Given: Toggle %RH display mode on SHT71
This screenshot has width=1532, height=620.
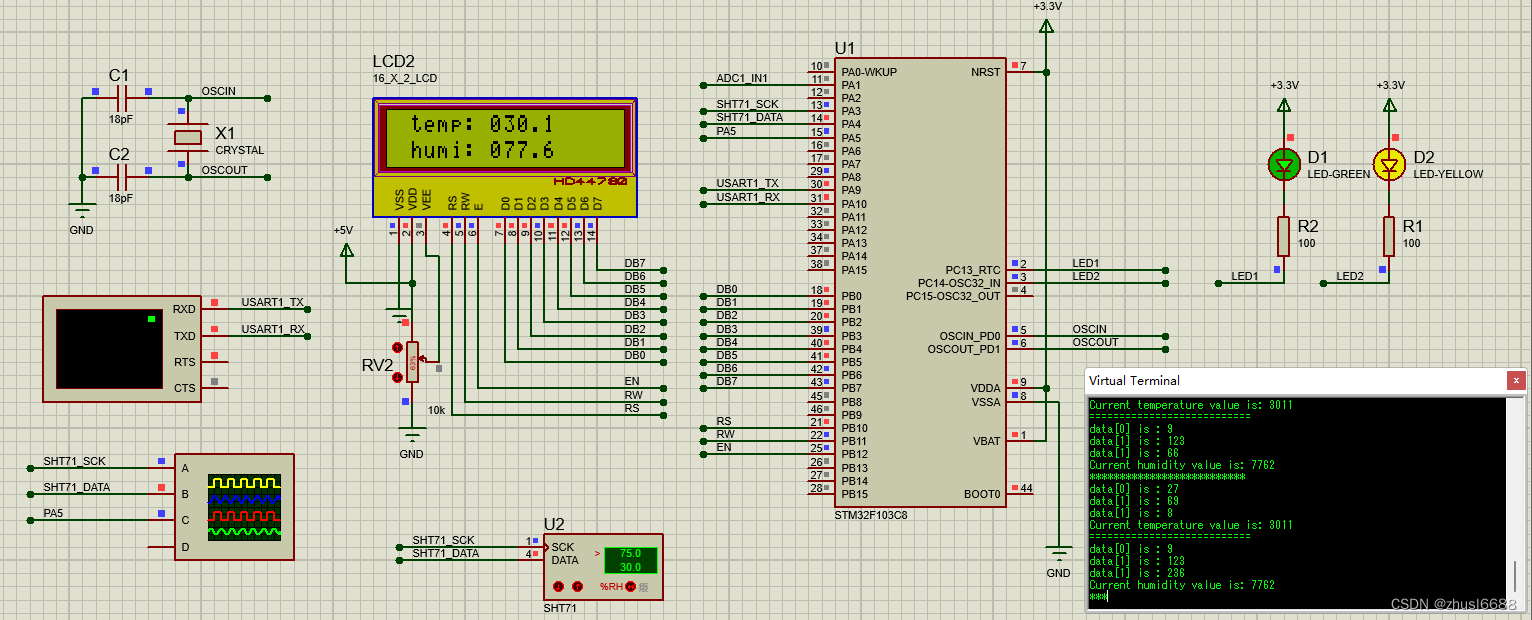Looking at the screenshot, I should click(631, 586).
